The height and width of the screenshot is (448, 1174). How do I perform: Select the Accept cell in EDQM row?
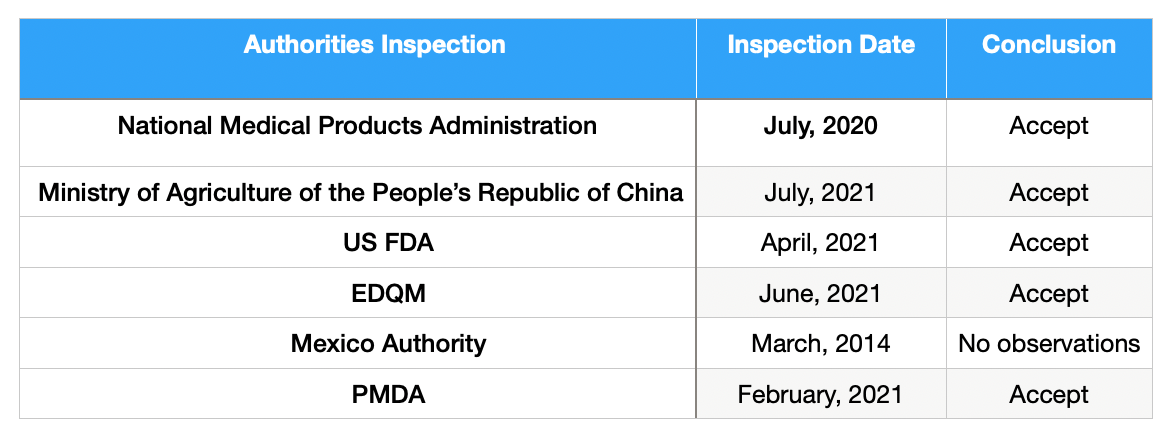pyautogui.click(x=1049, y=292)
